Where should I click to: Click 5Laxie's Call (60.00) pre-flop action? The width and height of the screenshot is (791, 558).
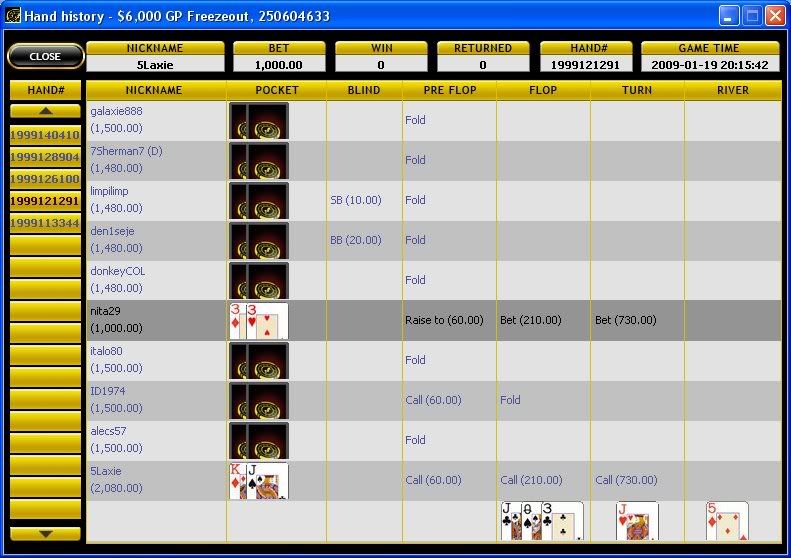point(433,480)
